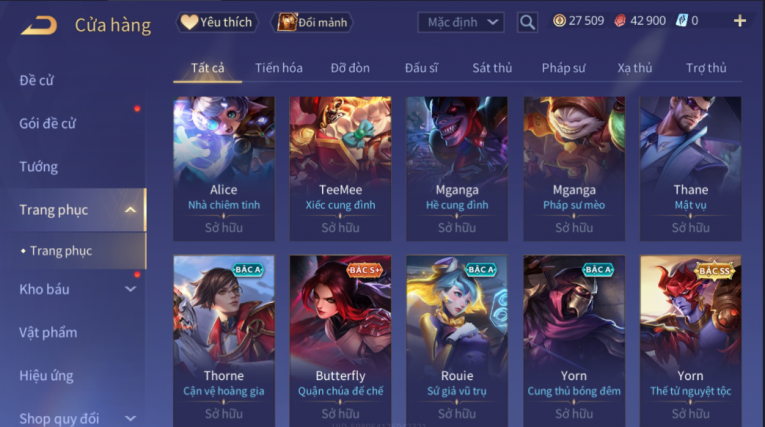765x427 pixels.
Task: Collapse the Trang phục sidebar section
Action: pyautogui.click(x=130, y=210)
